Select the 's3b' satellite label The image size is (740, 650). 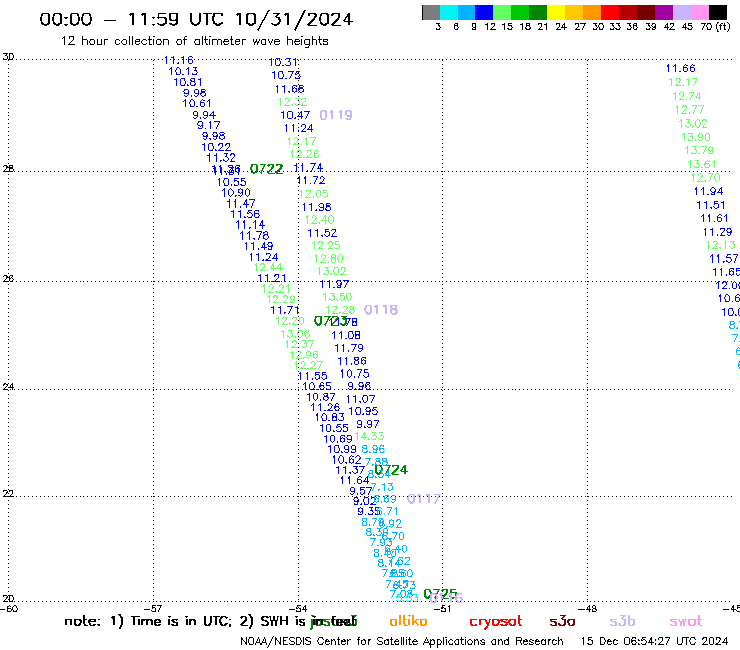coord(622,621)
